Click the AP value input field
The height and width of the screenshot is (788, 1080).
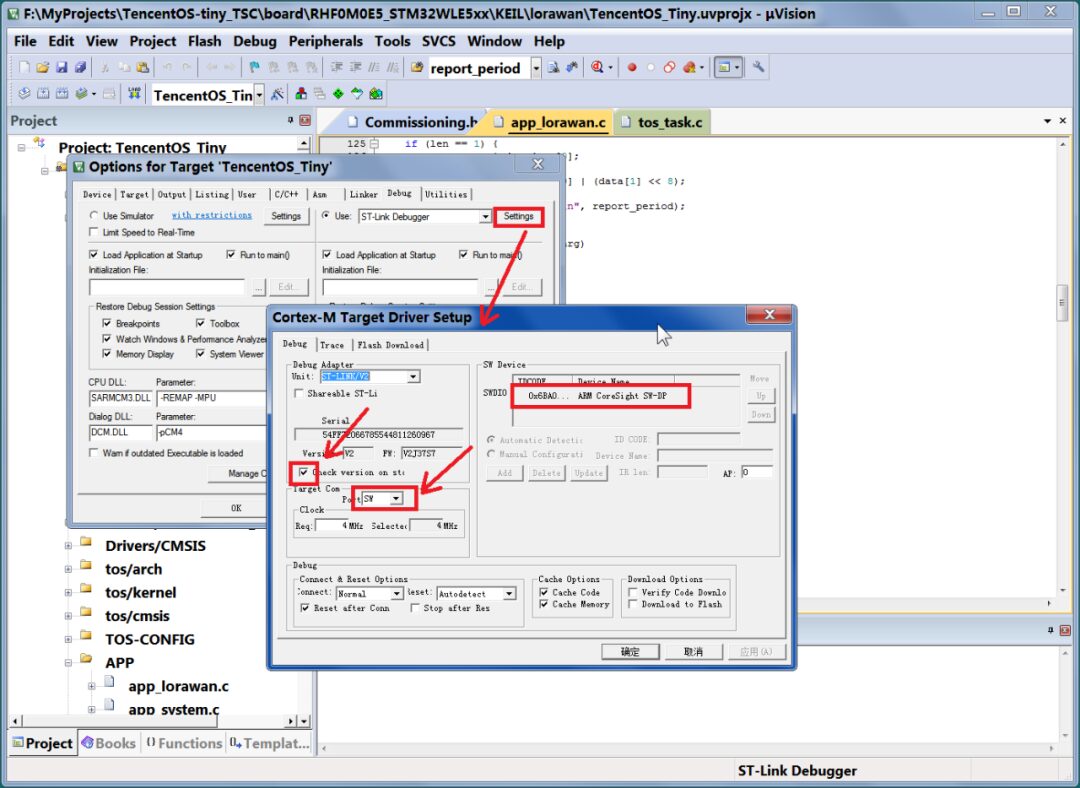[756, 473]
